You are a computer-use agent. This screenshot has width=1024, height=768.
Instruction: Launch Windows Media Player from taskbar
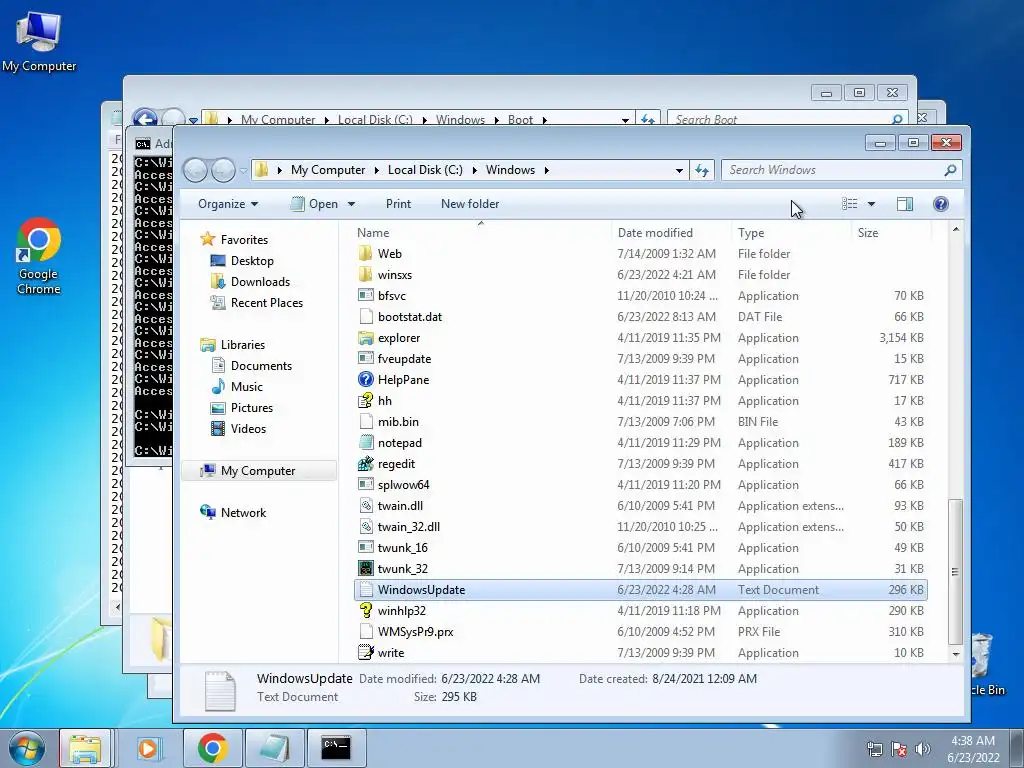(148, 748)
